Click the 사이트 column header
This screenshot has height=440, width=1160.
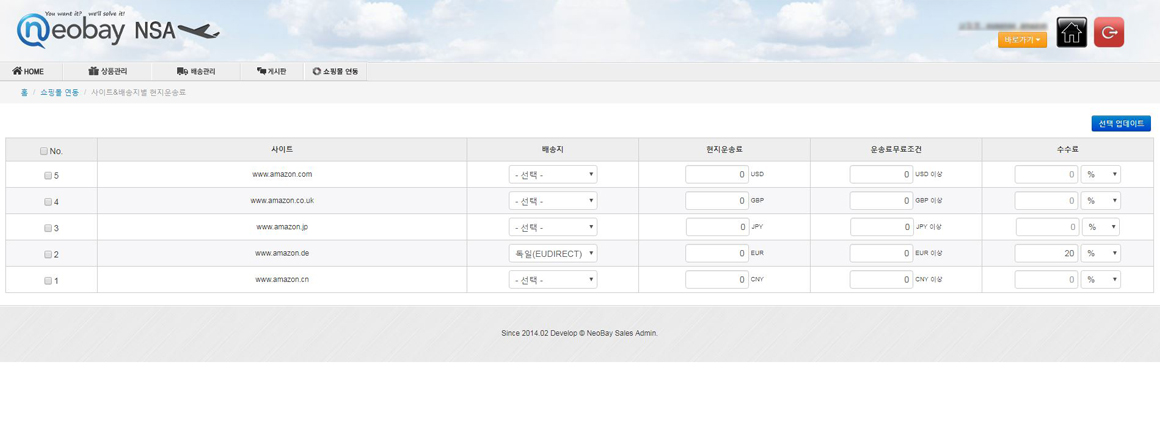tap(282, 149)
